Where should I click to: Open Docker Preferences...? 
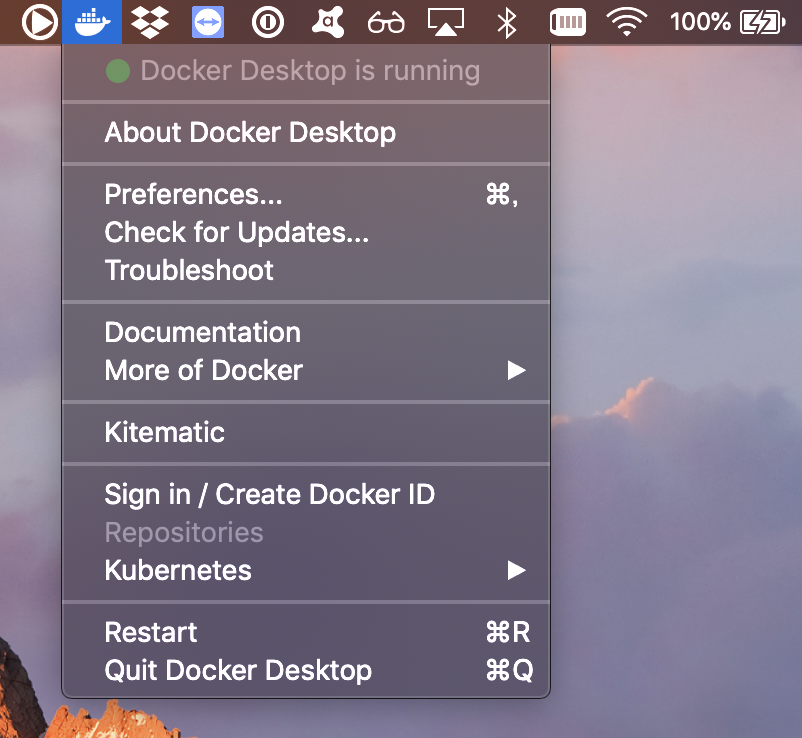306,194
